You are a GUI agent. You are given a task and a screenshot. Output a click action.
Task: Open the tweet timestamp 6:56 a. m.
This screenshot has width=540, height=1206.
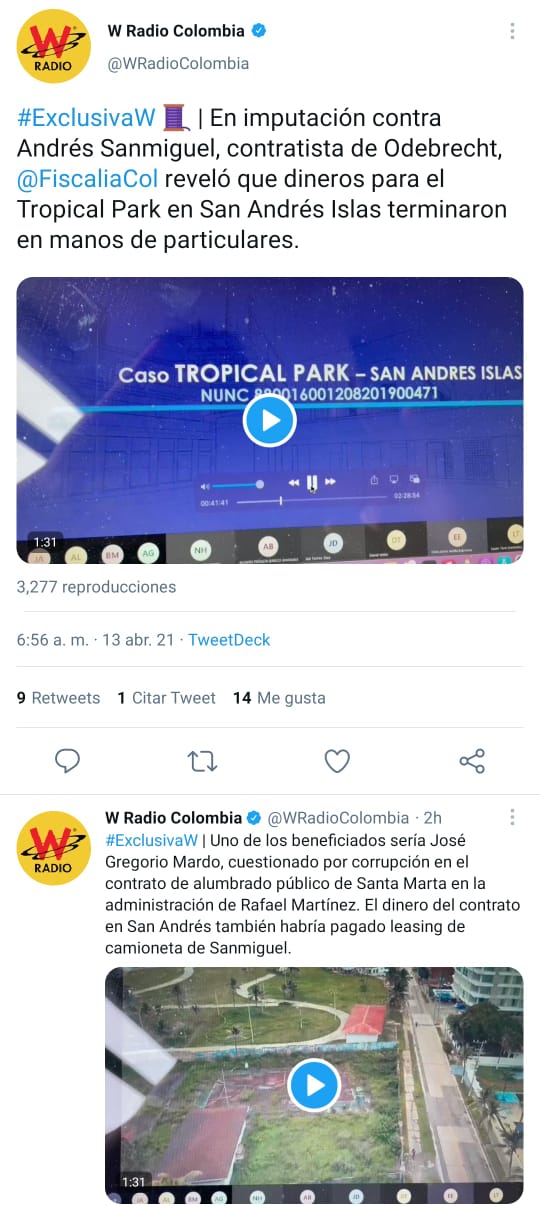coord(52,640)
